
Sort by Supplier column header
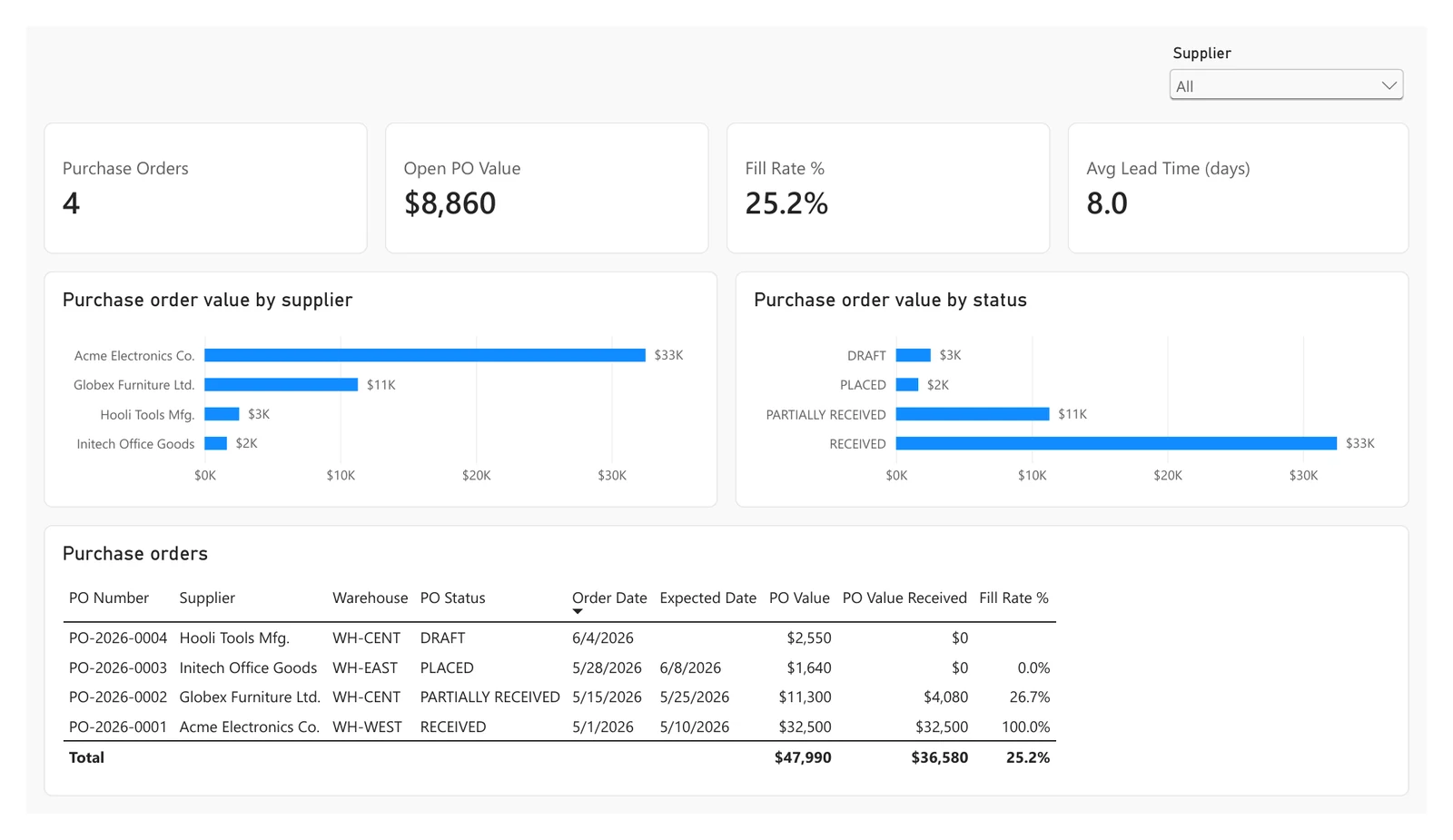(x=207, y=598)
